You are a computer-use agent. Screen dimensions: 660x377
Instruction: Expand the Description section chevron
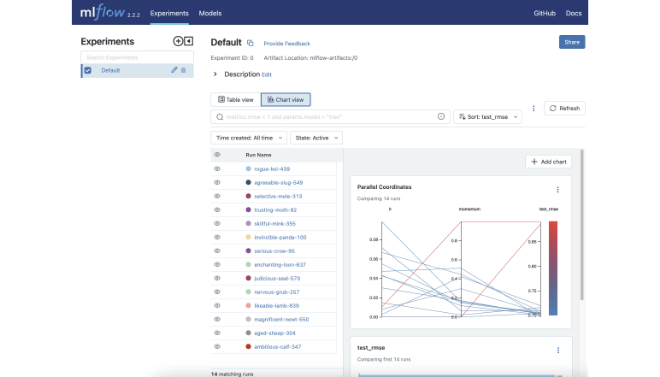[215, 74]
